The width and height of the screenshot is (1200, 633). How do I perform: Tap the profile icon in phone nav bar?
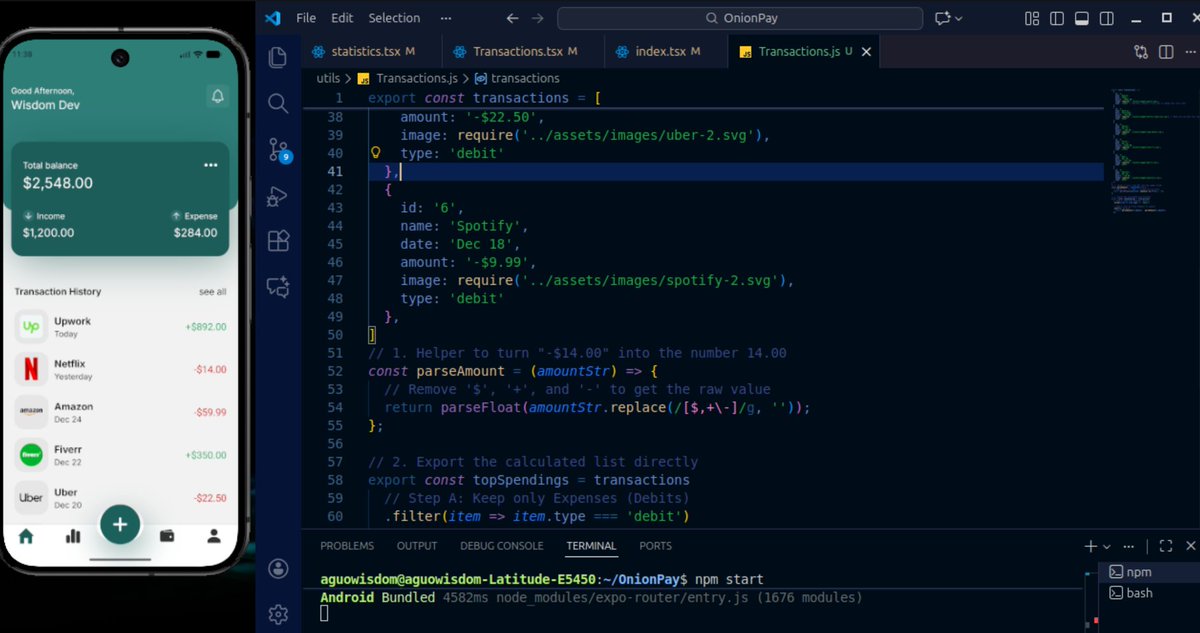click(214, 536)
